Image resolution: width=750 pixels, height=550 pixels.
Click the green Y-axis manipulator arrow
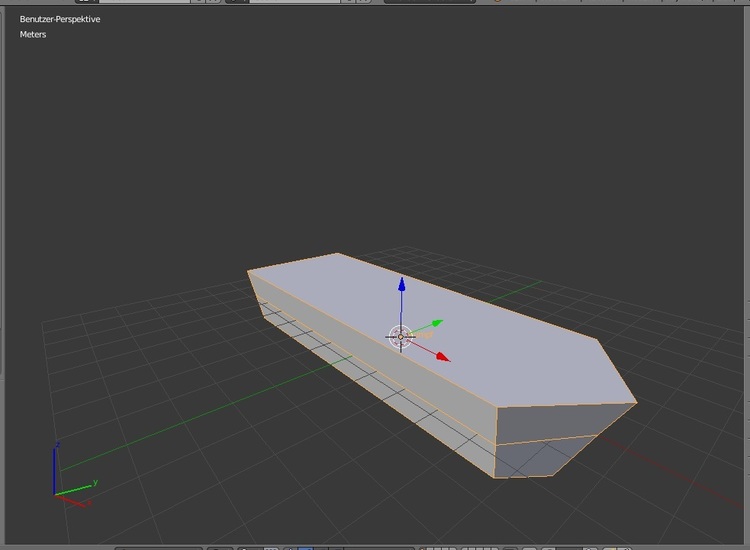(437, 323)
